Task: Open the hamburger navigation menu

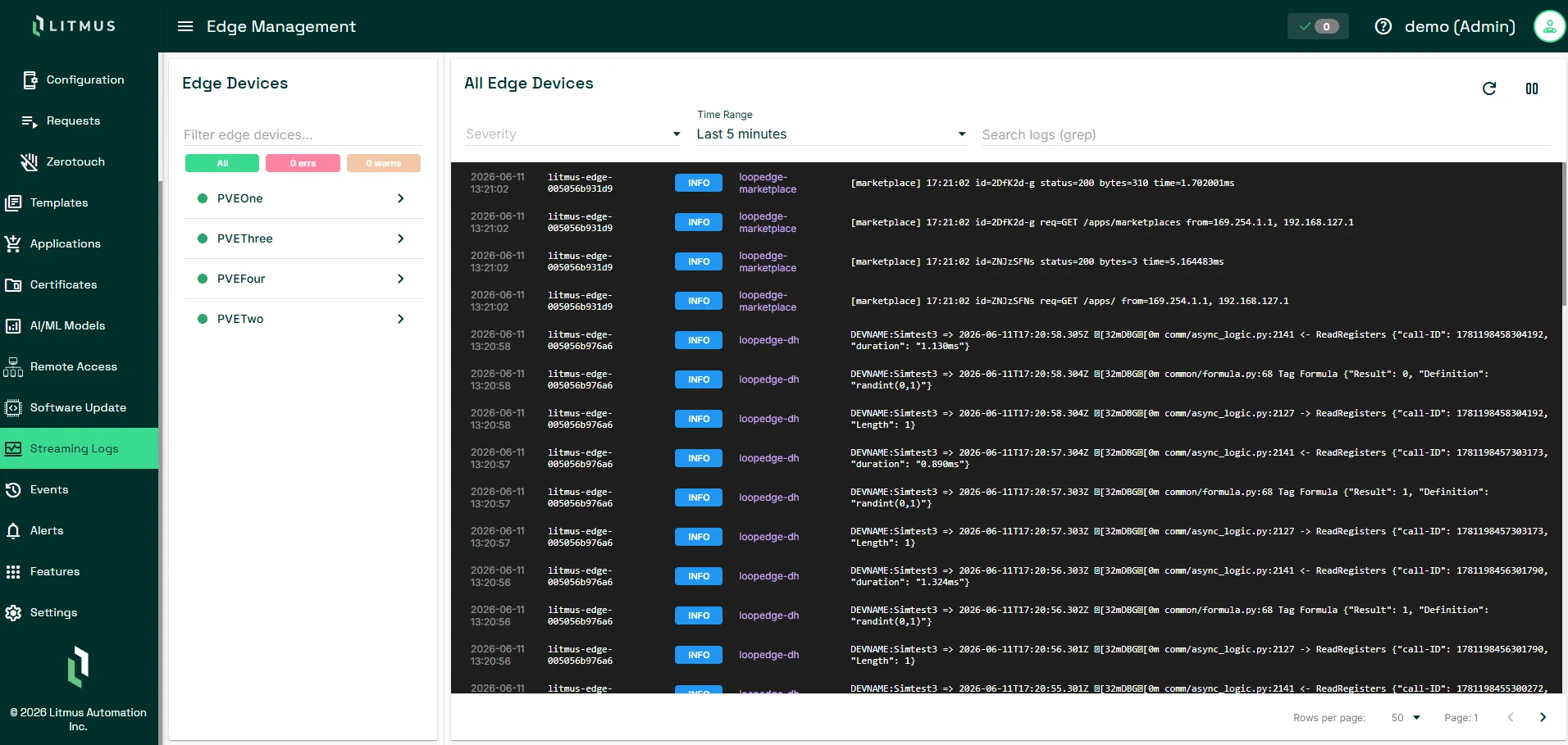Action: click(185, 26)
